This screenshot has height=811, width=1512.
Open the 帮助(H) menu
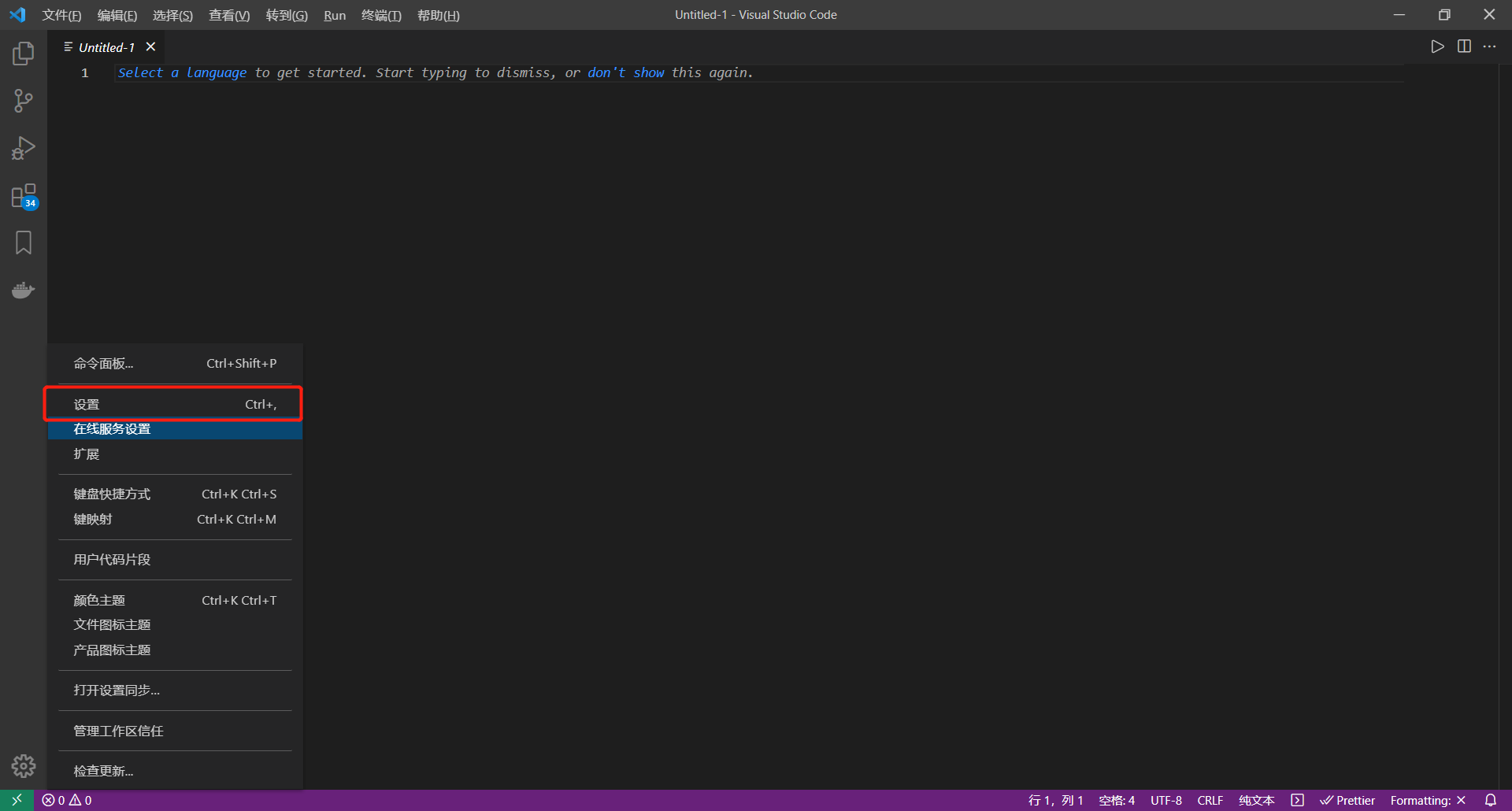point(439,15)
